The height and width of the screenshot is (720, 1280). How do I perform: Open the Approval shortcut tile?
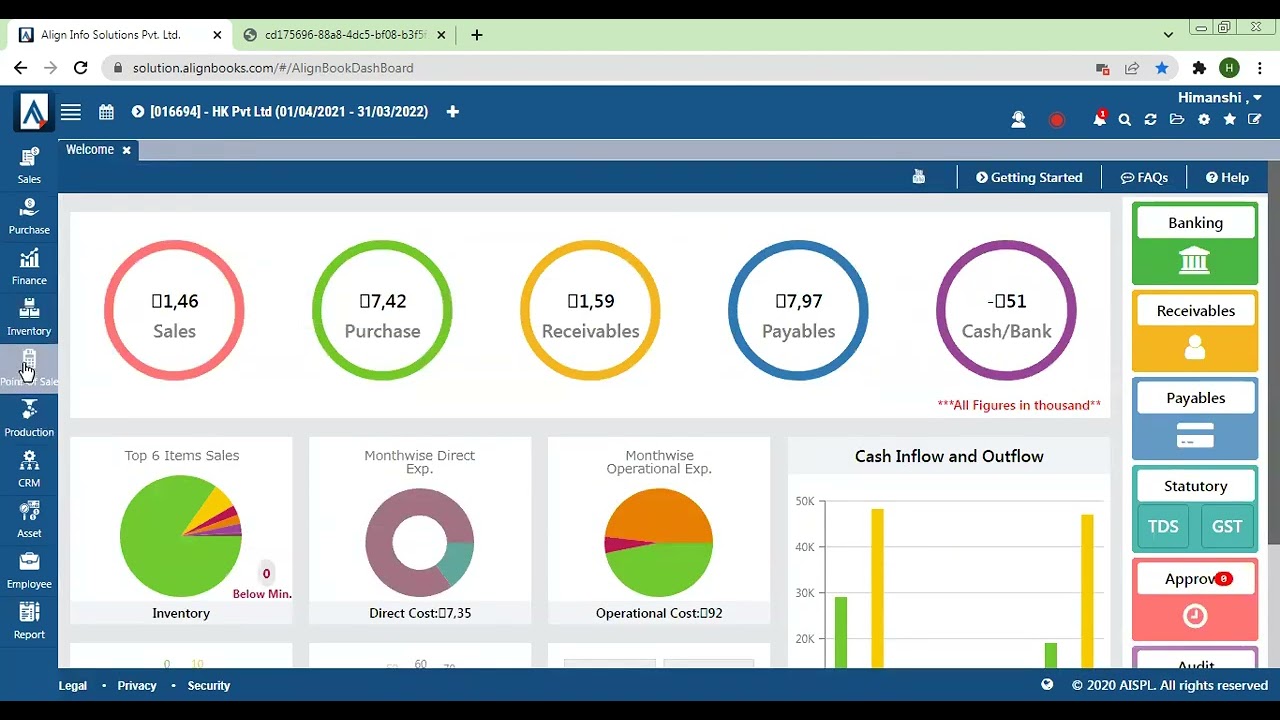1195,600
